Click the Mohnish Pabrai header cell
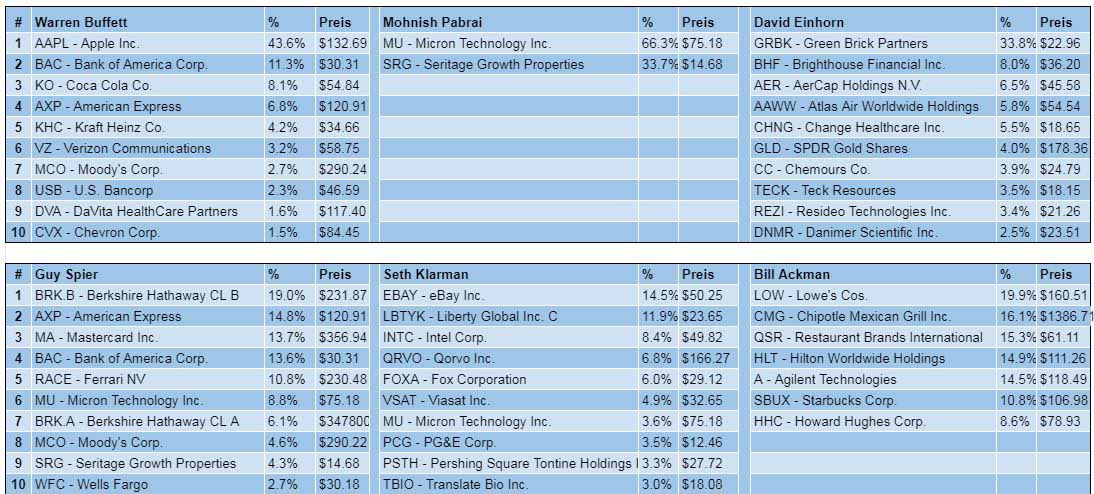Screen dimensions: 1094x494 click(509, 22)
